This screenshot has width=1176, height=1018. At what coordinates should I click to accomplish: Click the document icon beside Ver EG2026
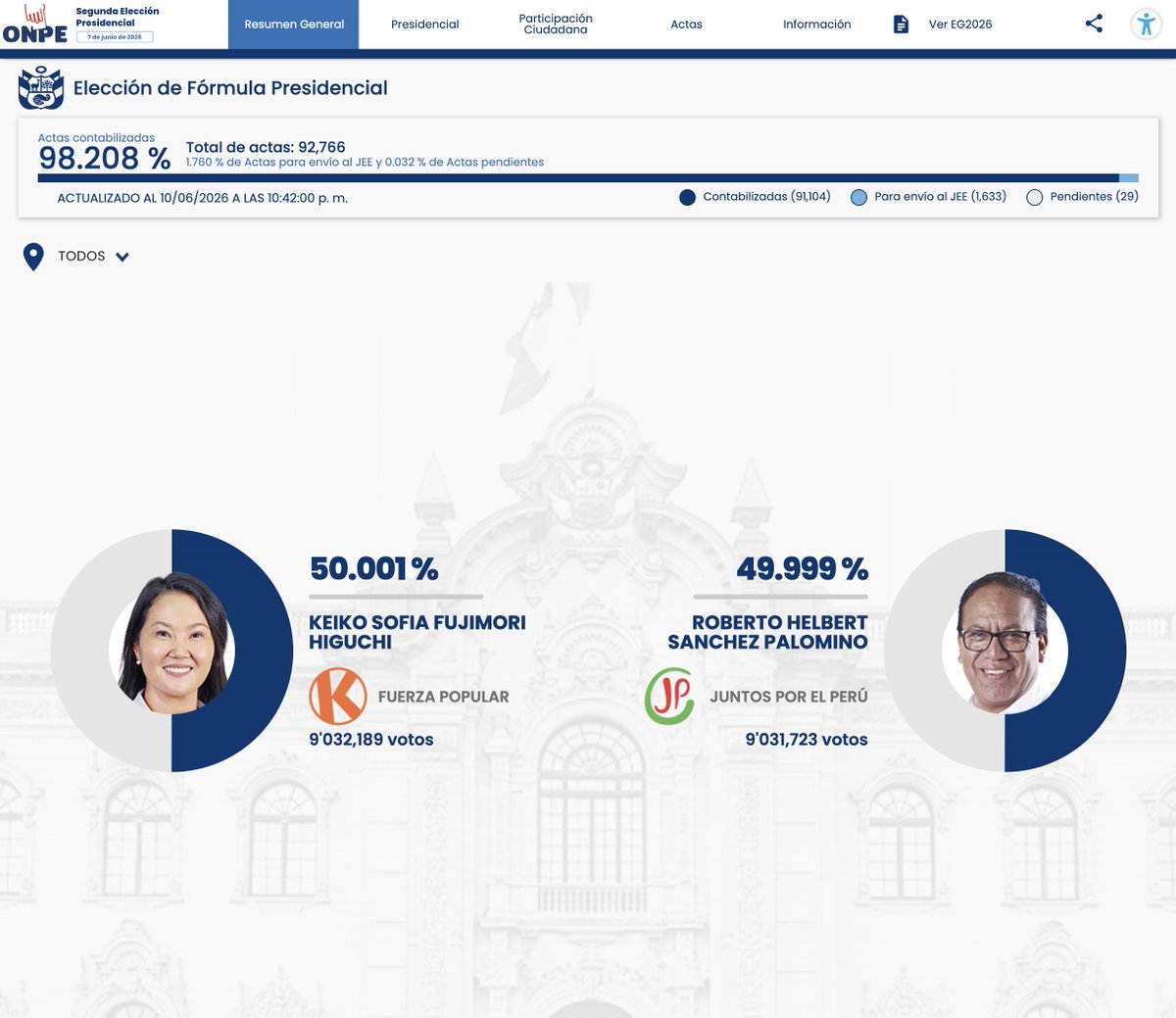[x=901, y=24]
